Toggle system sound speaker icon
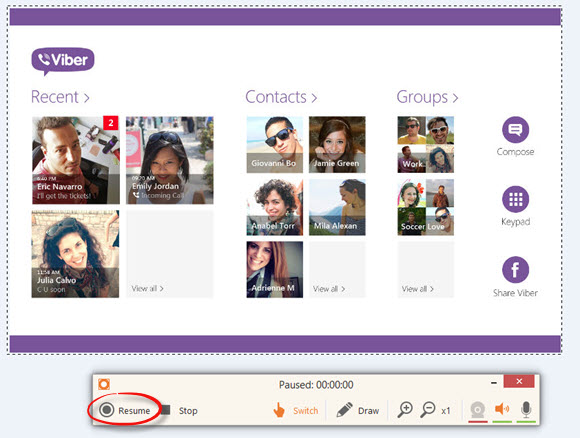This screenshot has width=580, height=438. coord(502,410)
